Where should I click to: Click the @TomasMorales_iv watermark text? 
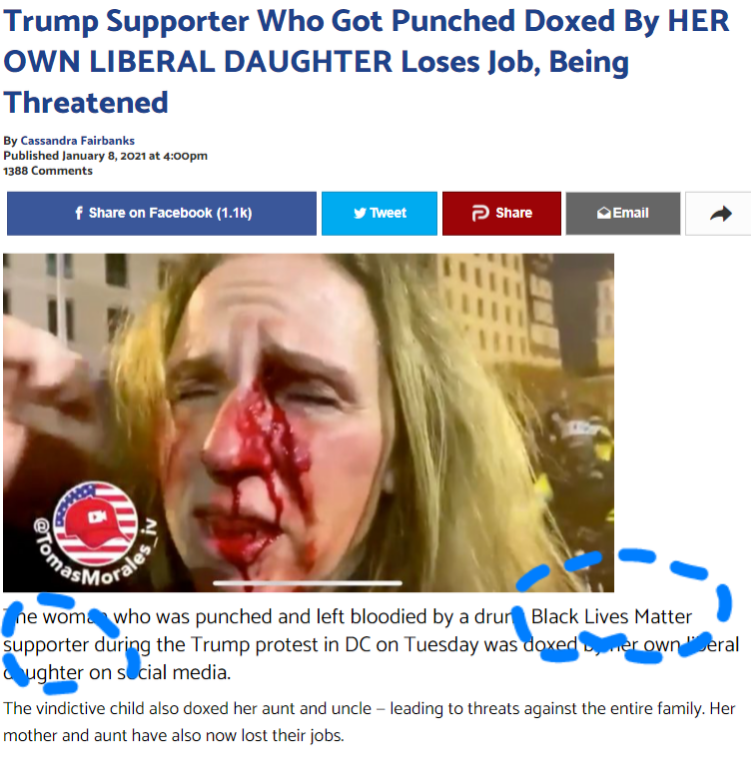click(x=94, y=551)
